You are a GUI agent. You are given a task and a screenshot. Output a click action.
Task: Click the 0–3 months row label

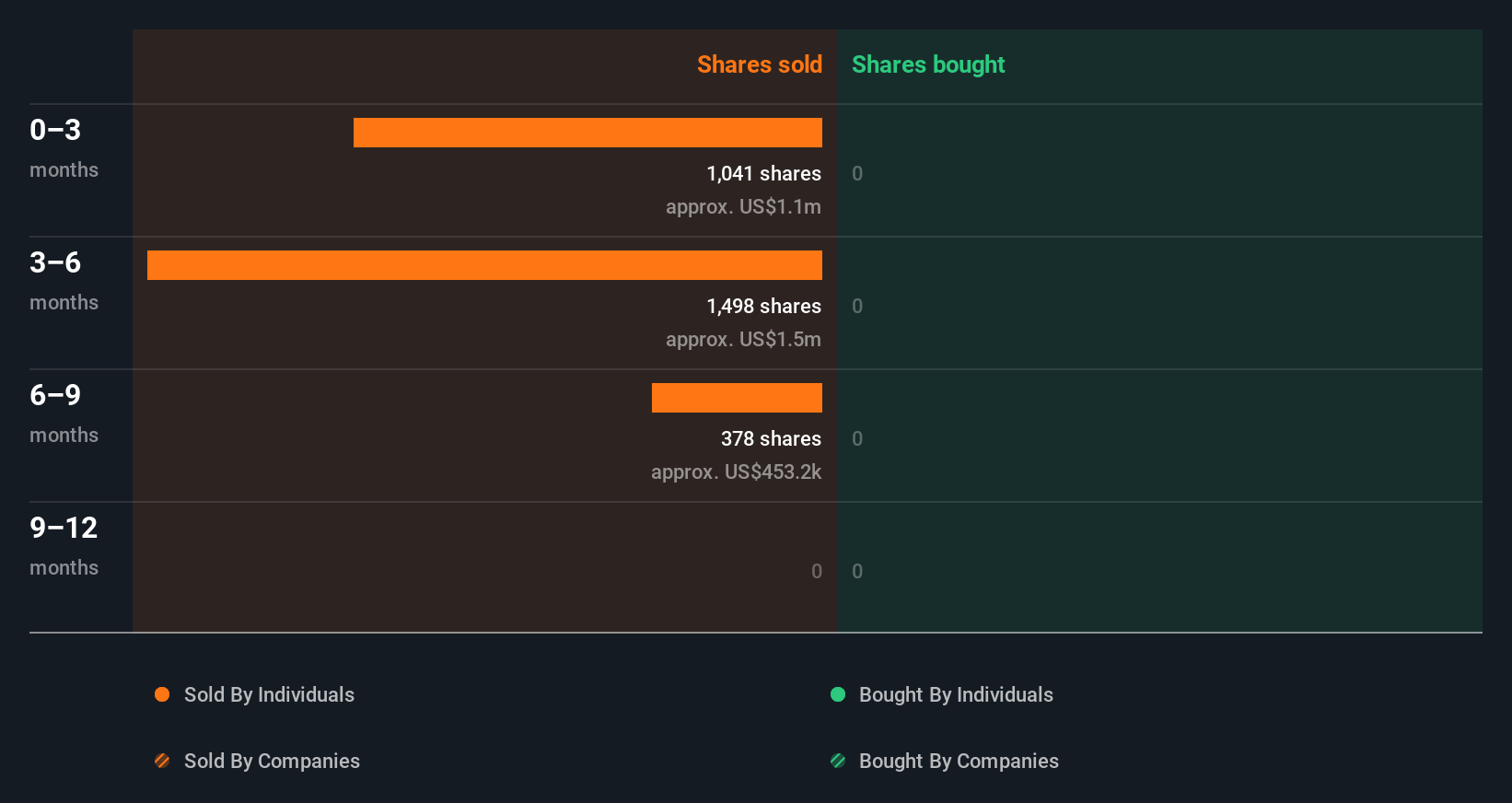(x=64, y=147)
